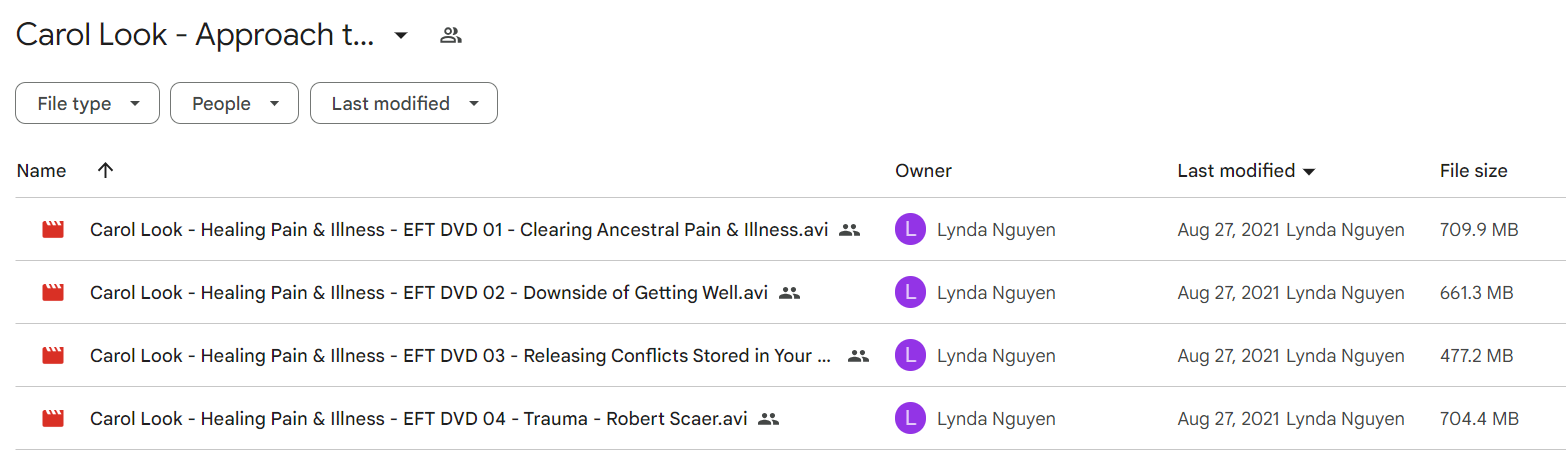
Task: Click the shared folder people icon beside title
Action: coord(451,36)
